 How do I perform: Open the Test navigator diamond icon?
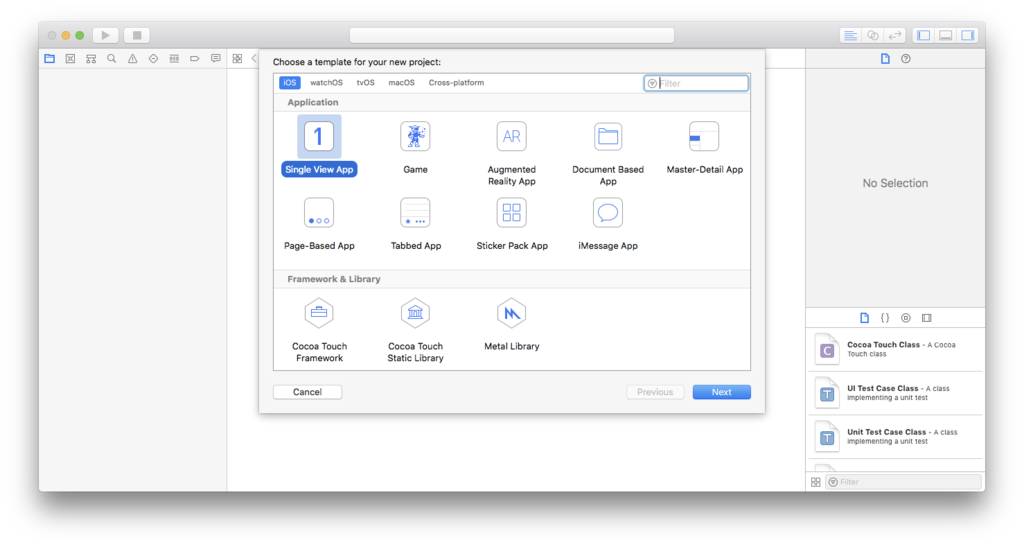click(x=153, y=59)
